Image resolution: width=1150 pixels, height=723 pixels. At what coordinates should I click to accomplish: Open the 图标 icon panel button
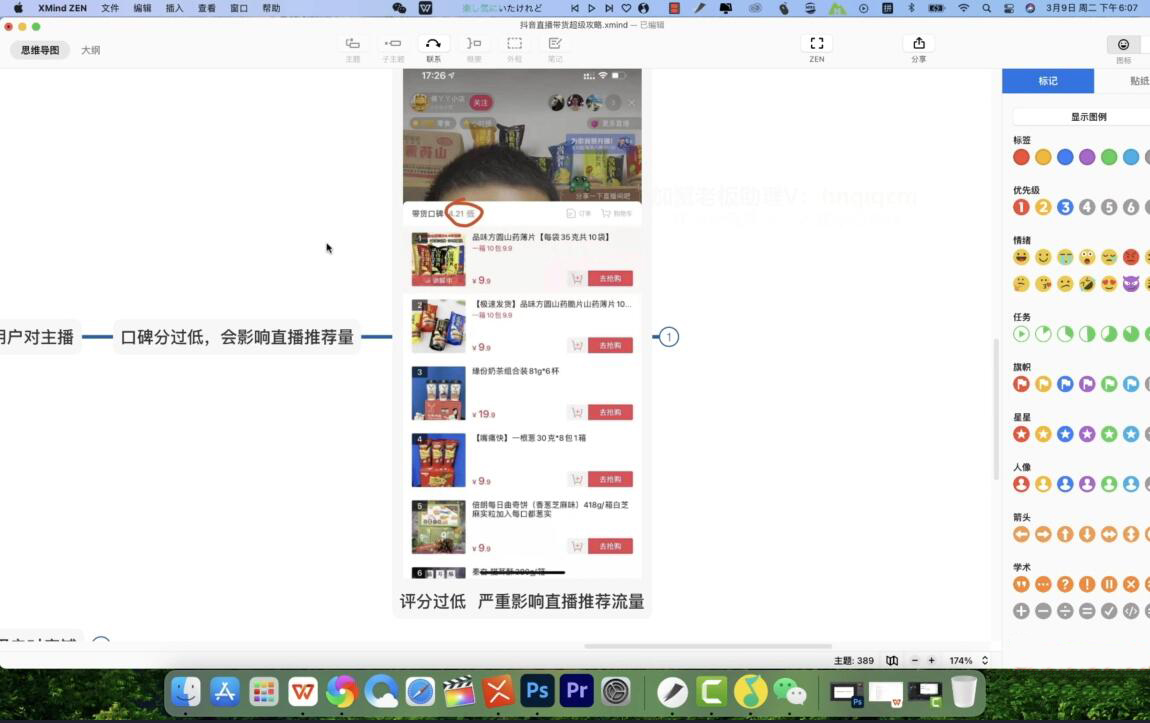[x=1124, y=48]
